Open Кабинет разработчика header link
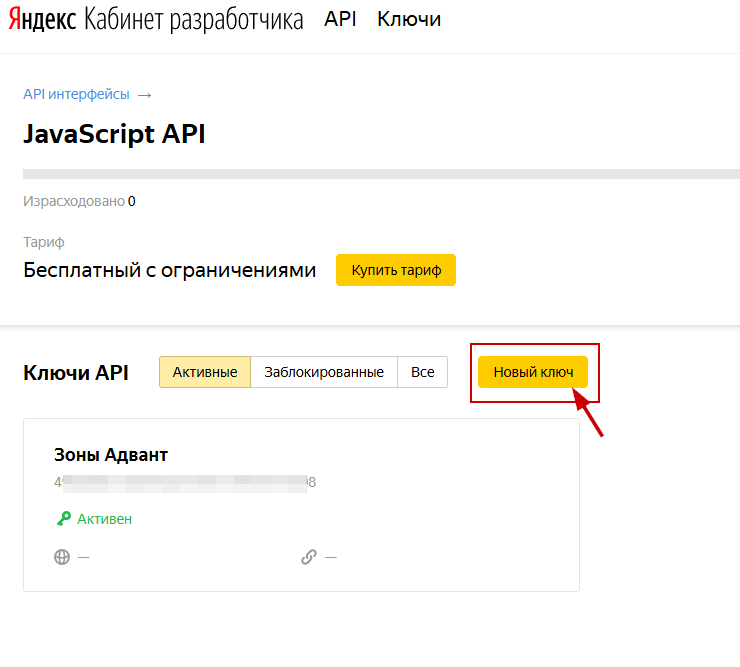This screenshot has height=667, width=740. (x=193, y=20)
